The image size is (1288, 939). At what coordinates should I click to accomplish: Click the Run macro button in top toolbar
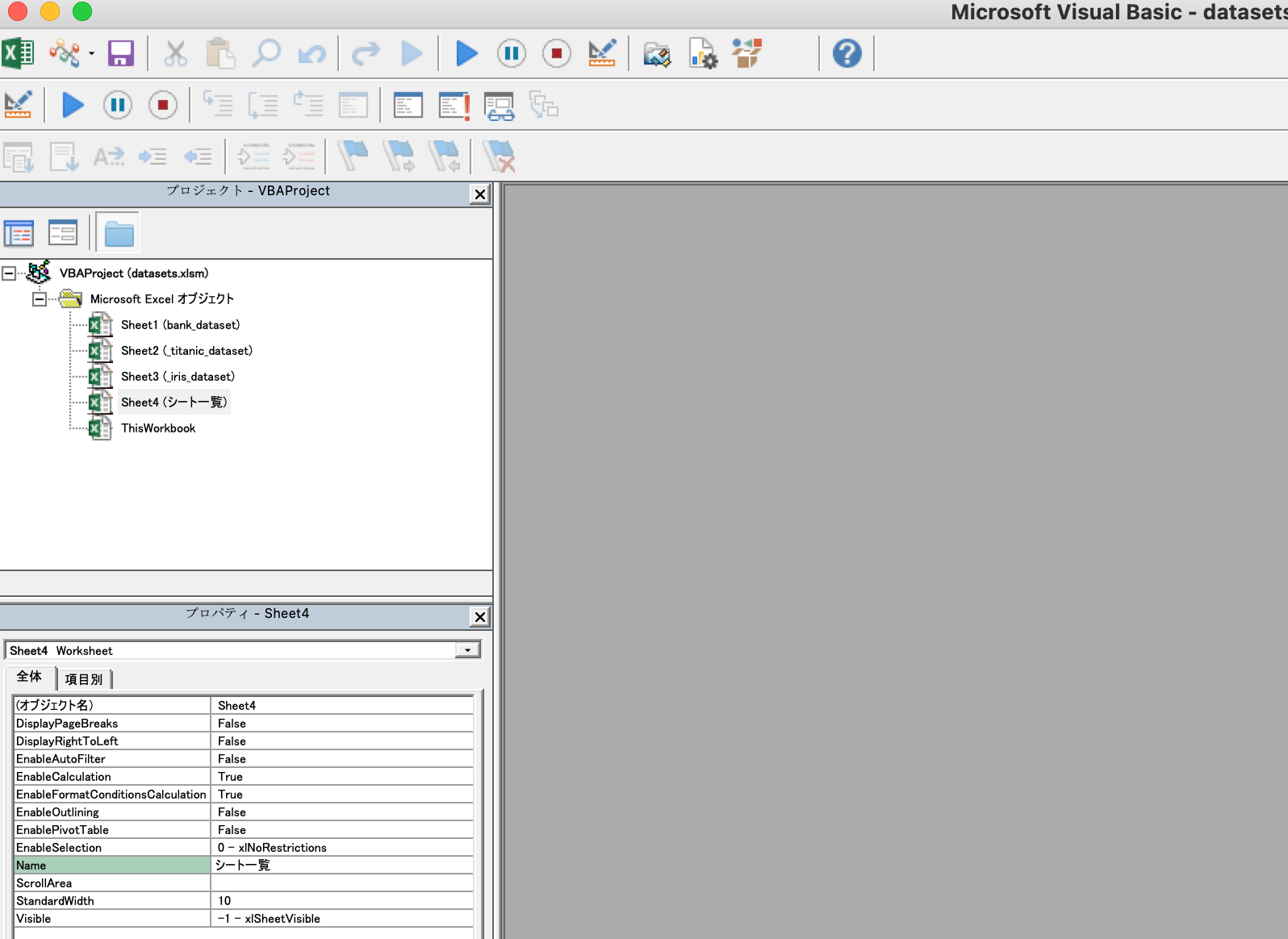[x=466, y=54]
